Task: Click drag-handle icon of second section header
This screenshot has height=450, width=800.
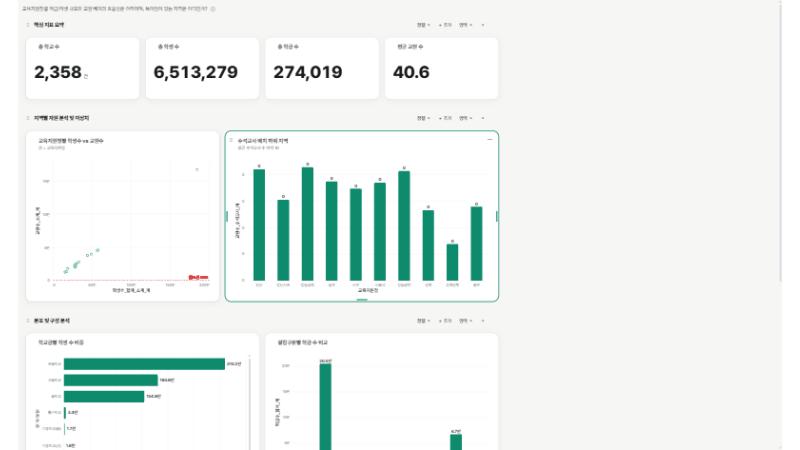Action: pos(28,118)
